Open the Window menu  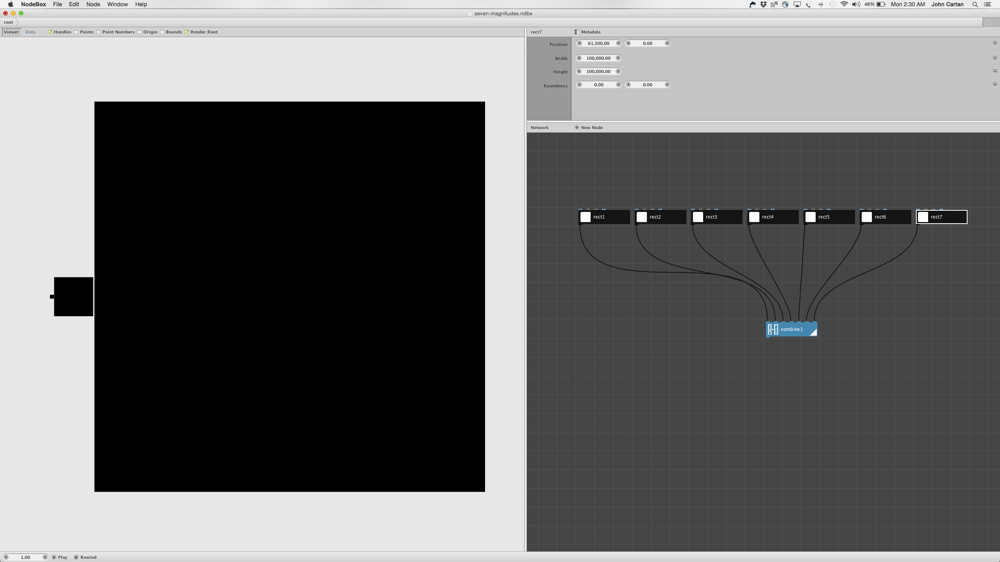click(x=117, y=4)
